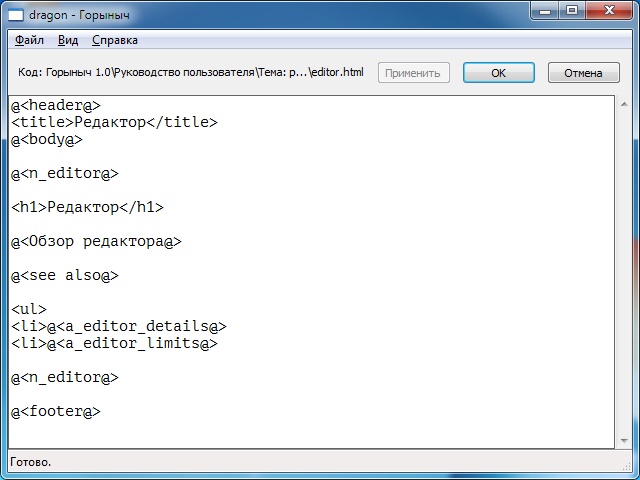Place cursor in the @<header@> line
Screen dimensions: 640x480
click(x=56, y=106)
